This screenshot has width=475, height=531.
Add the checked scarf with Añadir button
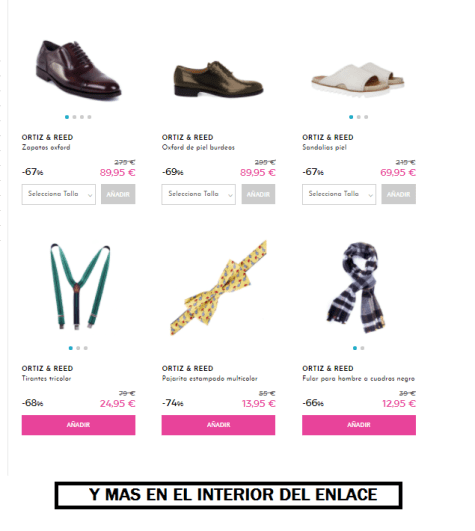pyautogui.click(x=359, y=425)
